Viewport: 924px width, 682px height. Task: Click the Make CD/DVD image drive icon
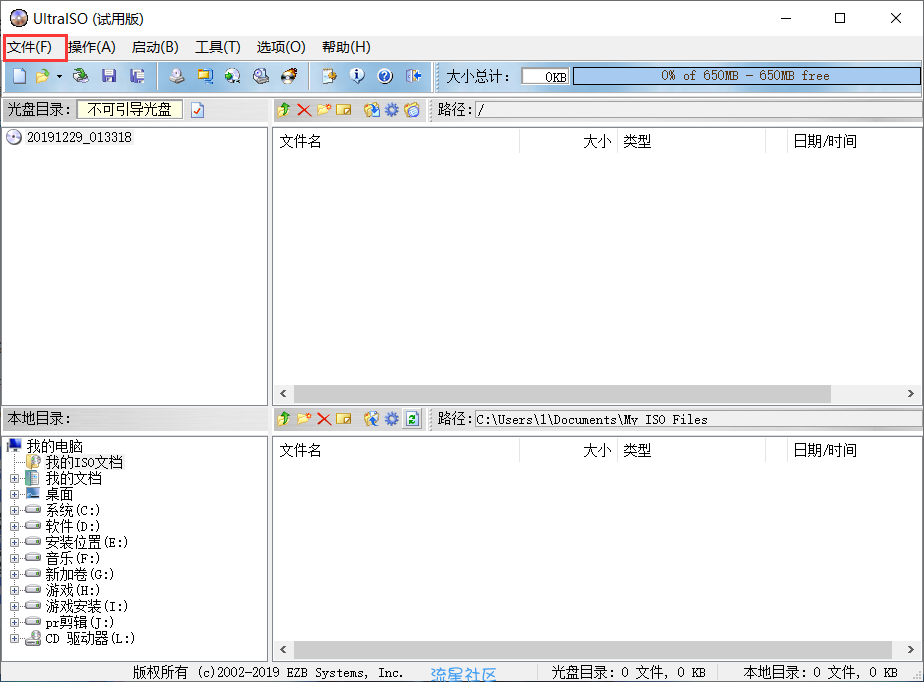point(176,76)
